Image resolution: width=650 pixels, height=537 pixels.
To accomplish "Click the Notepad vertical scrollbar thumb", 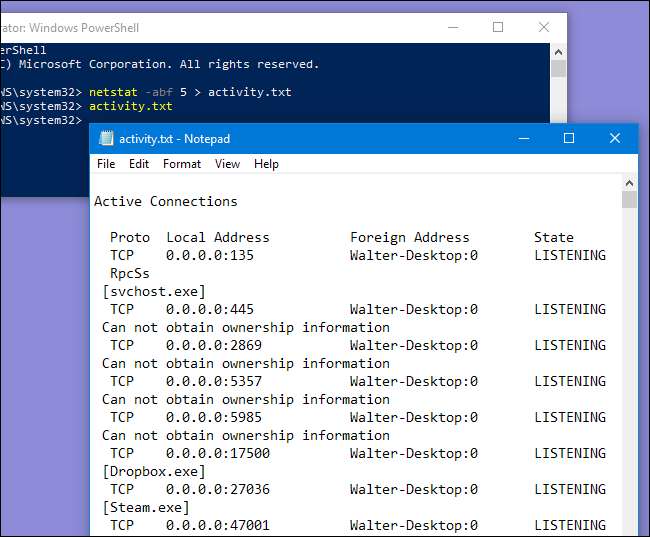I will pyautogui.click(x=629, y=199).
